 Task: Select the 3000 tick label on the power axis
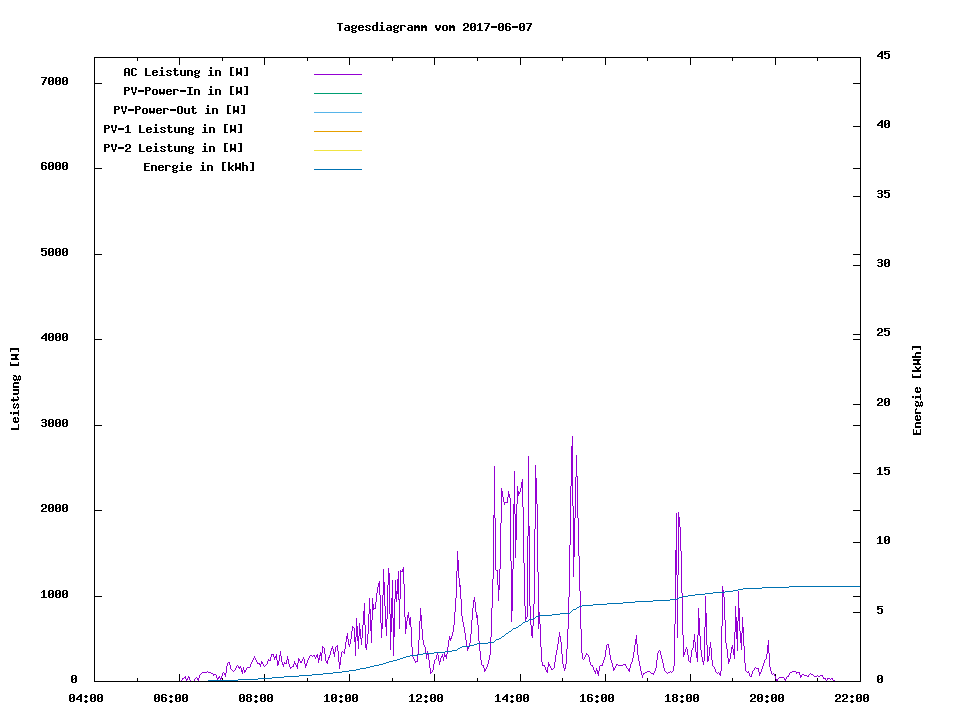click(52, 425)
